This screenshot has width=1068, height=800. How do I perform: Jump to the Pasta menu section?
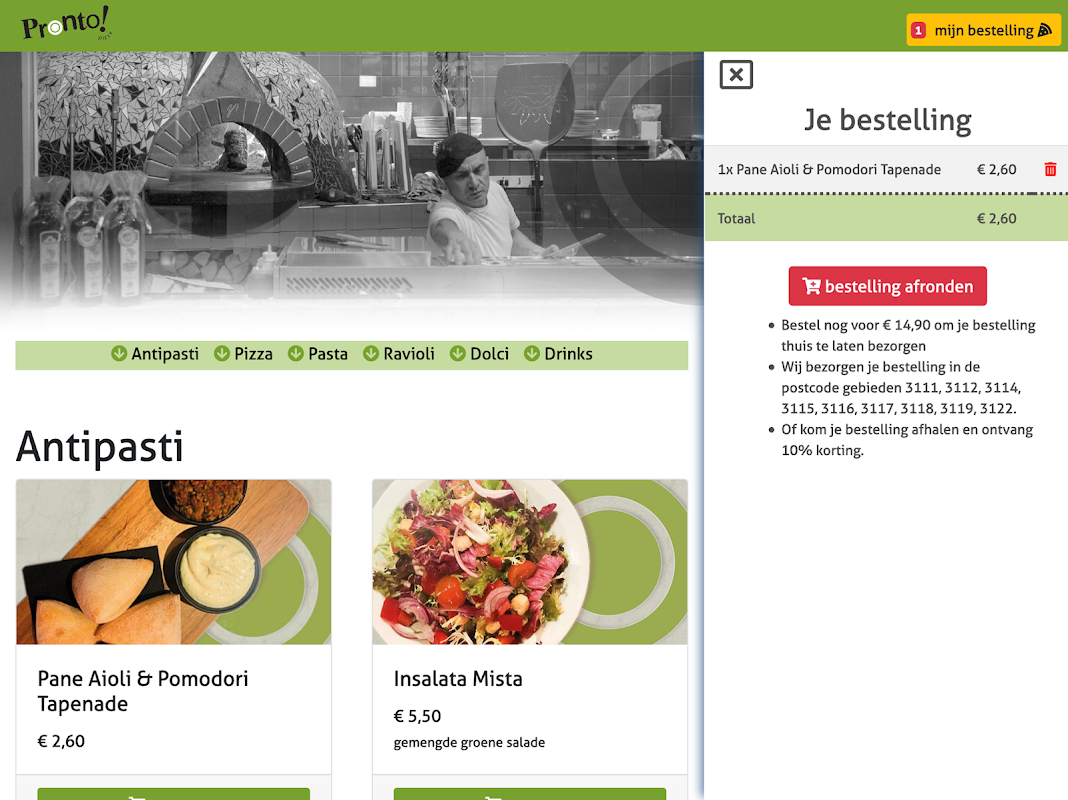pos(317,354)
